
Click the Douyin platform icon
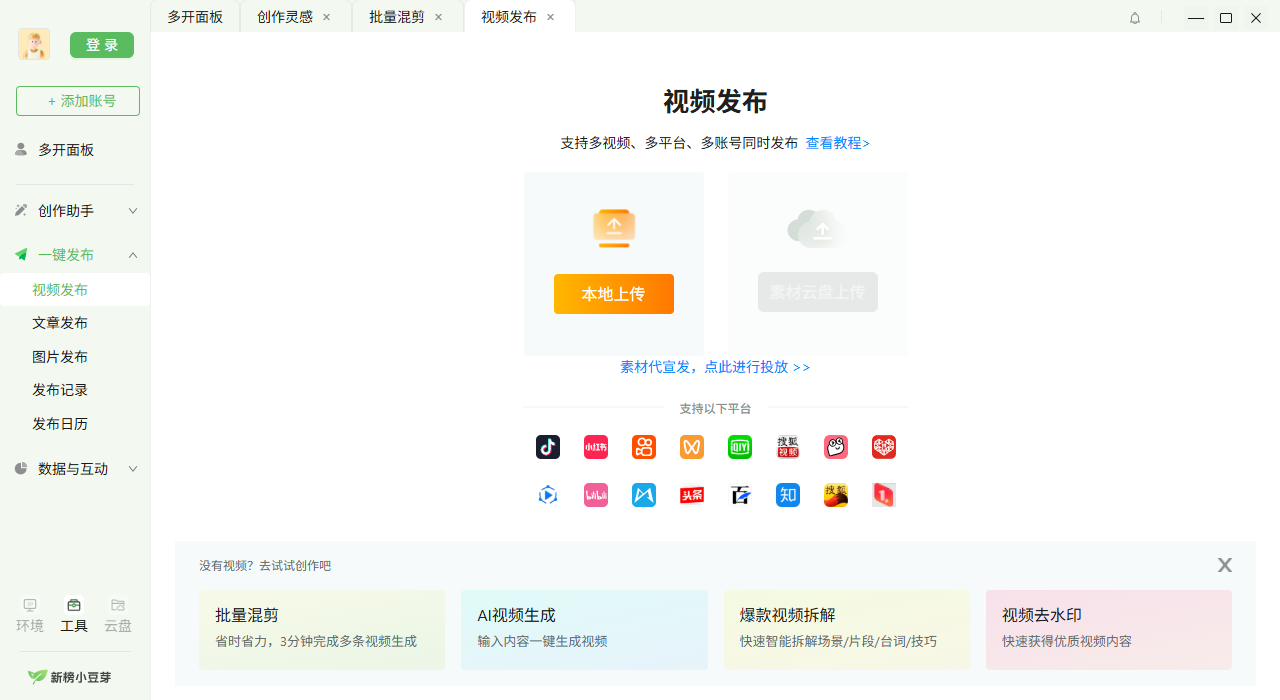[548, 447]
